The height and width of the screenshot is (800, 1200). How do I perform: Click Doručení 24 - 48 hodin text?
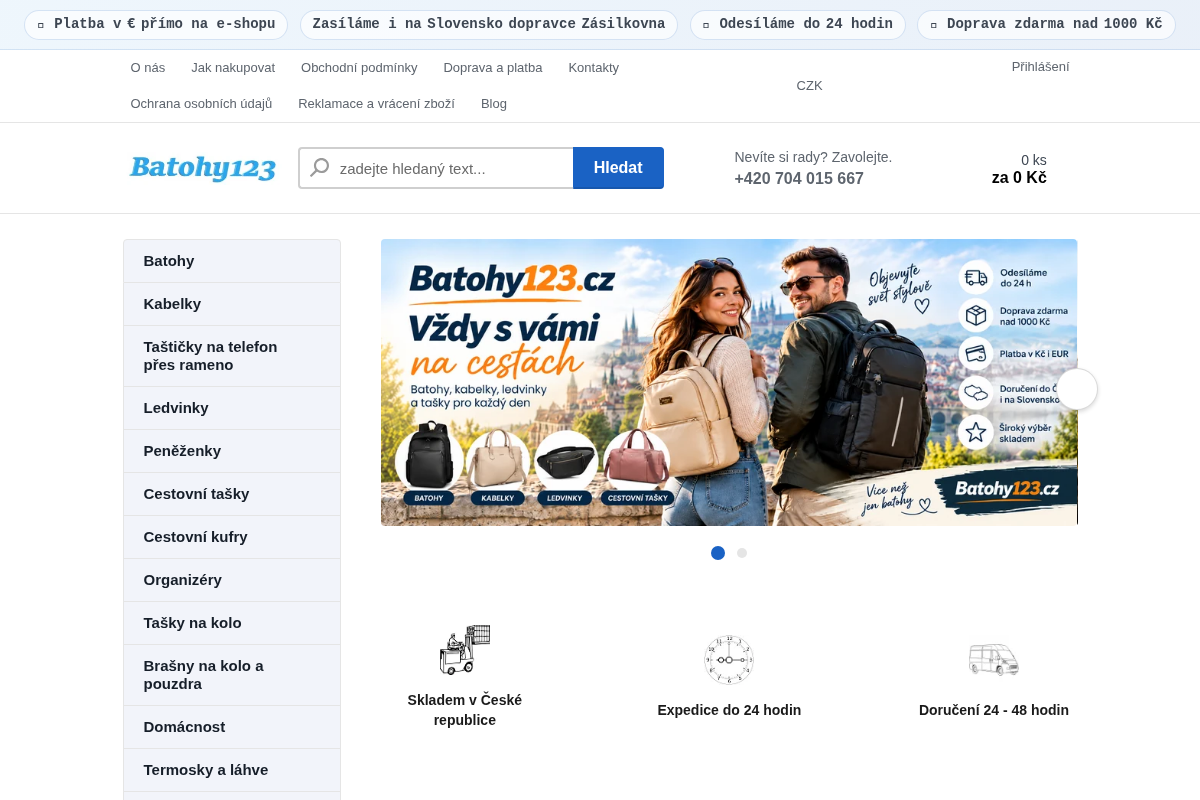(x=994, y=710)
